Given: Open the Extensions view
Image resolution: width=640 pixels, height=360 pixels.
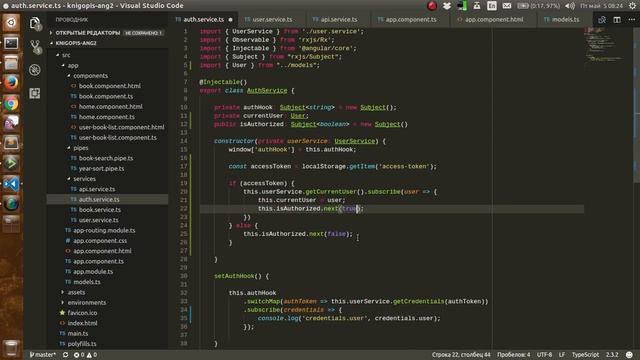Looking at the screenshot, I should tap(35, 93).
